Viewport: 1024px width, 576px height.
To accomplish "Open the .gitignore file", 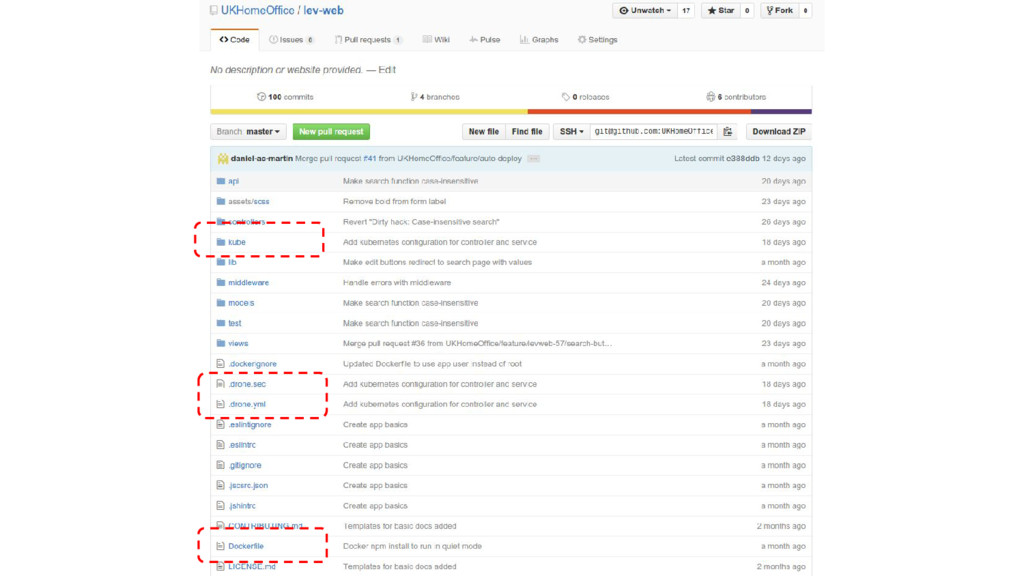I will [x=244, y=465].
